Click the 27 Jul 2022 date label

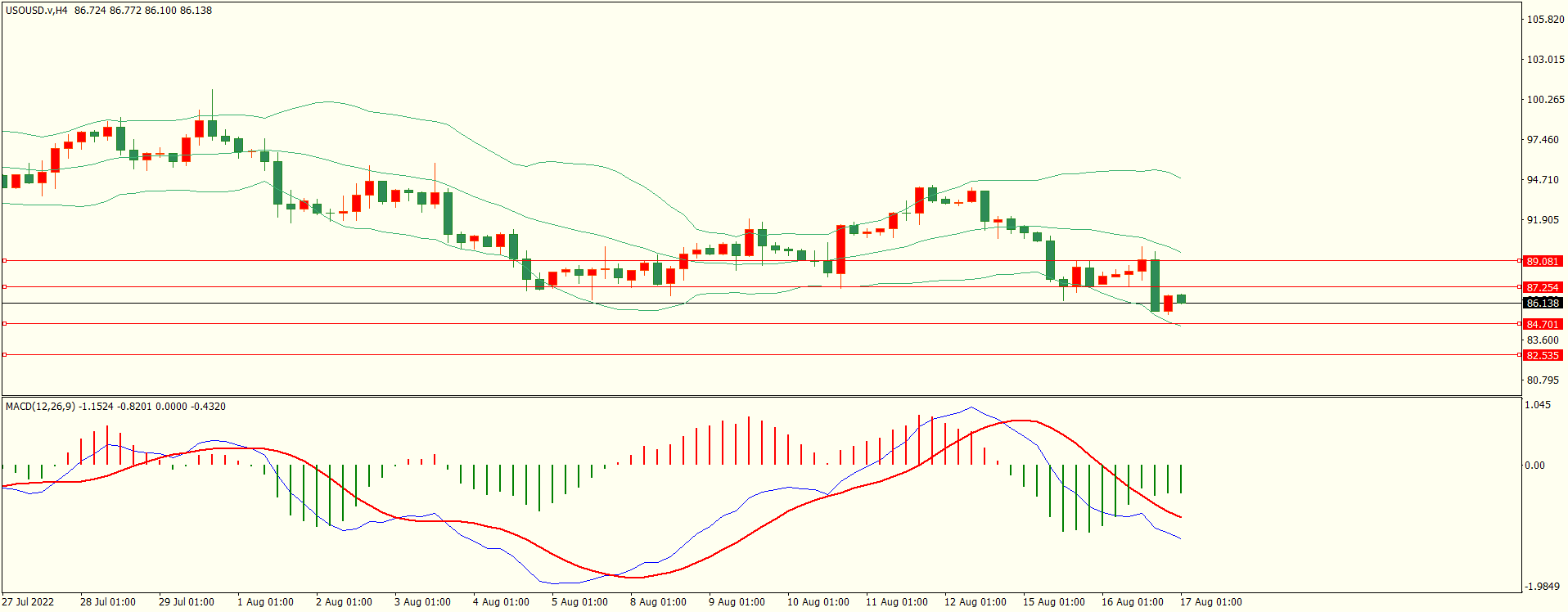pos(28,602)
